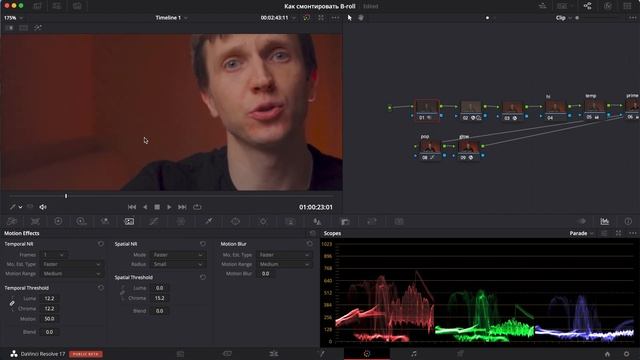Select node 01 in node graph
This screenshot has width=640, height=360.
click(427, 110)
